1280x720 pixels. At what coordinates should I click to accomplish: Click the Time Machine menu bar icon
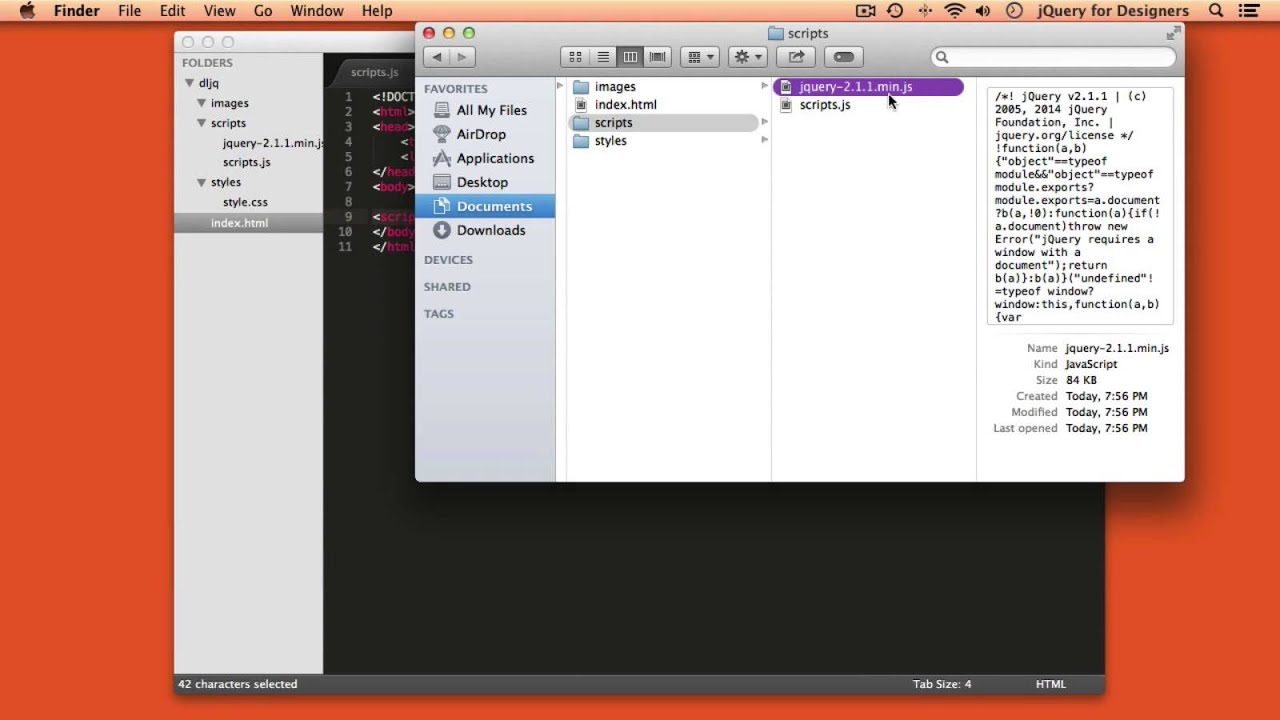click(x=895, y=11)
